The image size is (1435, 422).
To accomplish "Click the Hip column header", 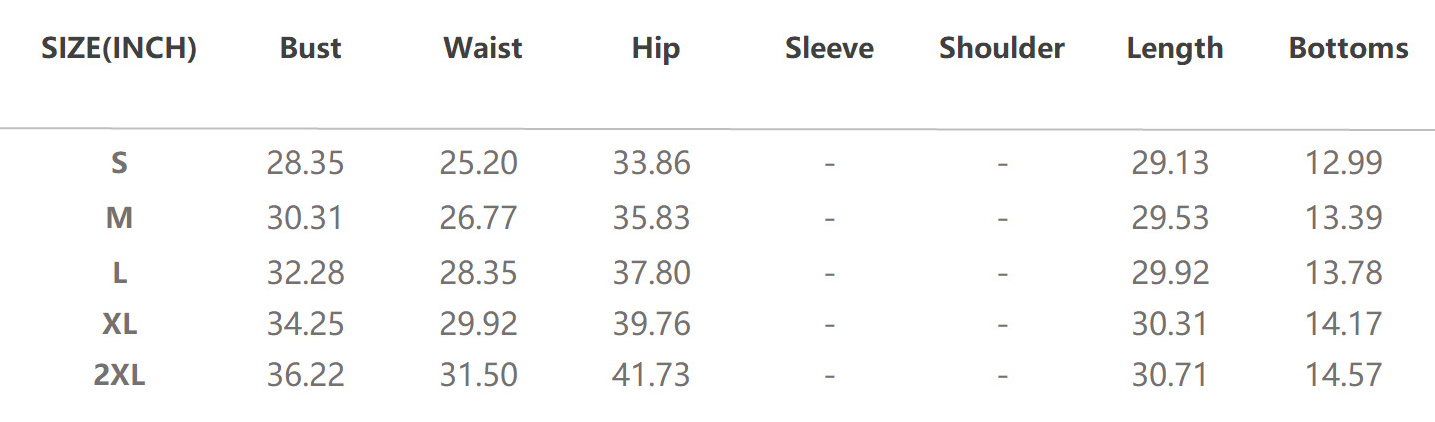I will [656, 48].
